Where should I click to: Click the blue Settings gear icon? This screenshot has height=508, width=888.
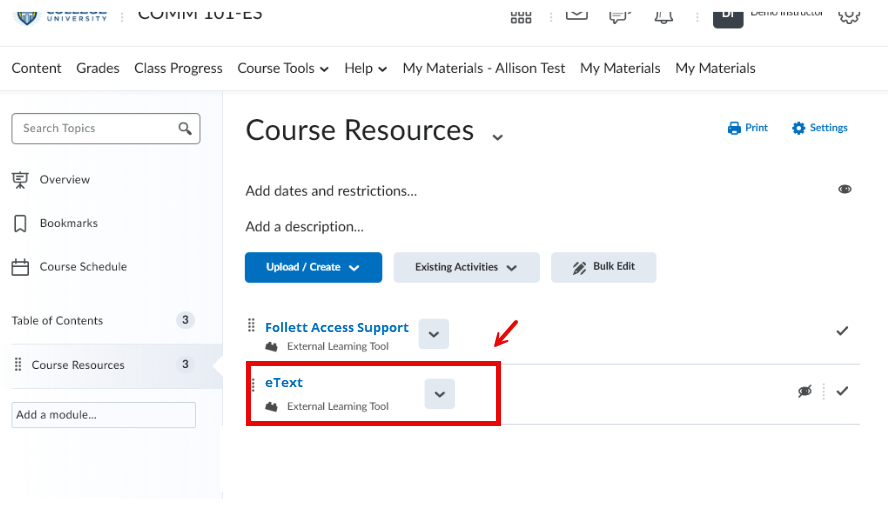tap(799, 128)
